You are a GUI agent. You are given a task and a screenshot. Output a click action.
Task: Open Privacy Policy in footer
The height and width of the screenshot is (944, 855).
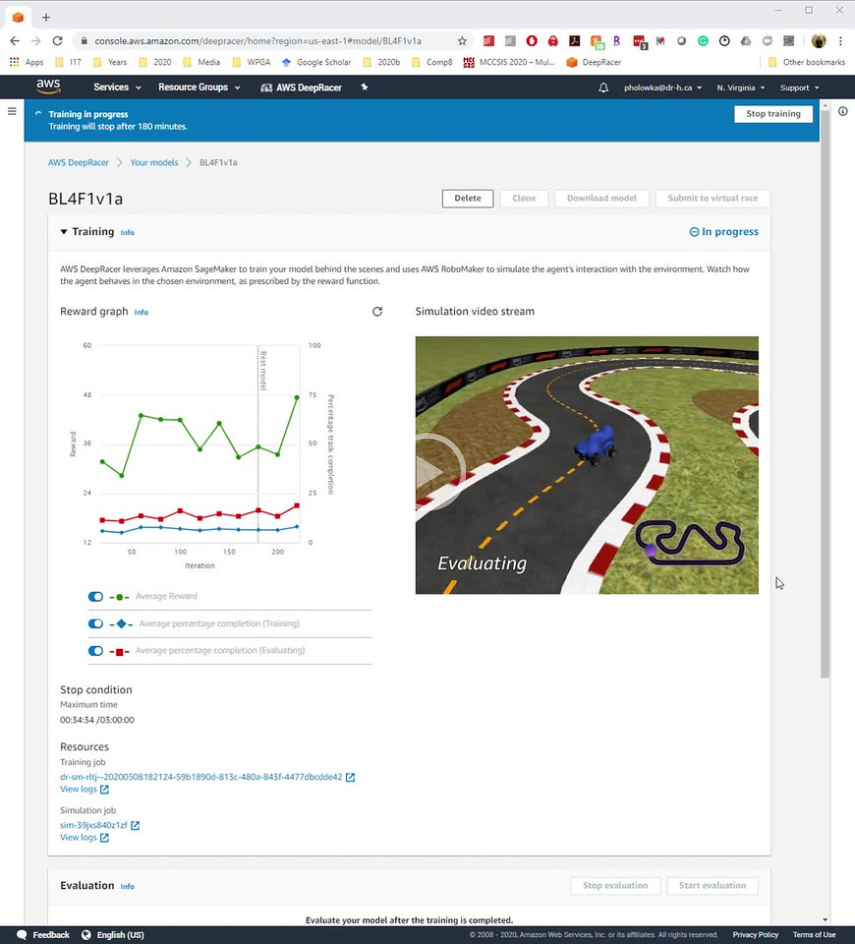coord(755,935)
